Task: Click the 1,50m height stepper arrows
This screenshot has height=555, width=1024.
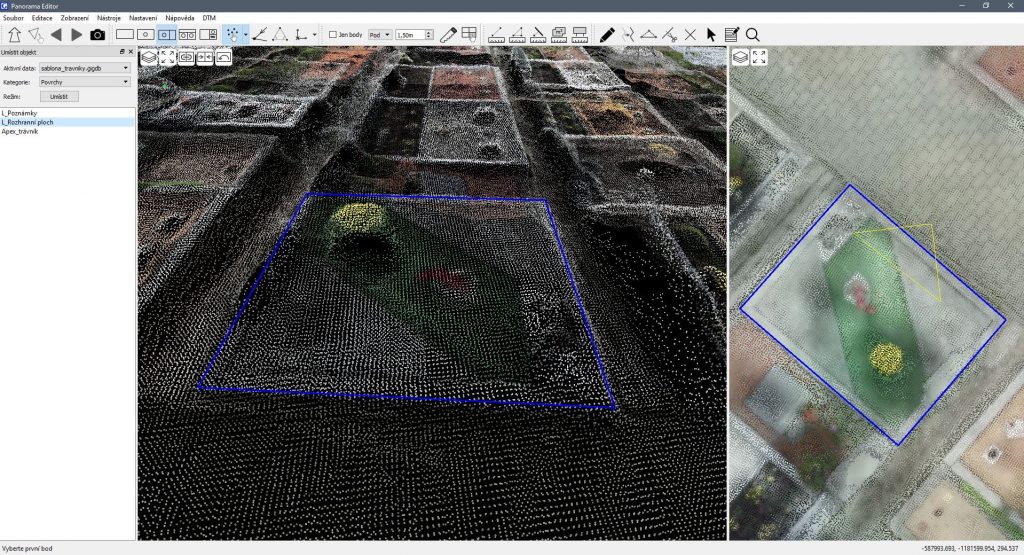Action: coord(429,34)
